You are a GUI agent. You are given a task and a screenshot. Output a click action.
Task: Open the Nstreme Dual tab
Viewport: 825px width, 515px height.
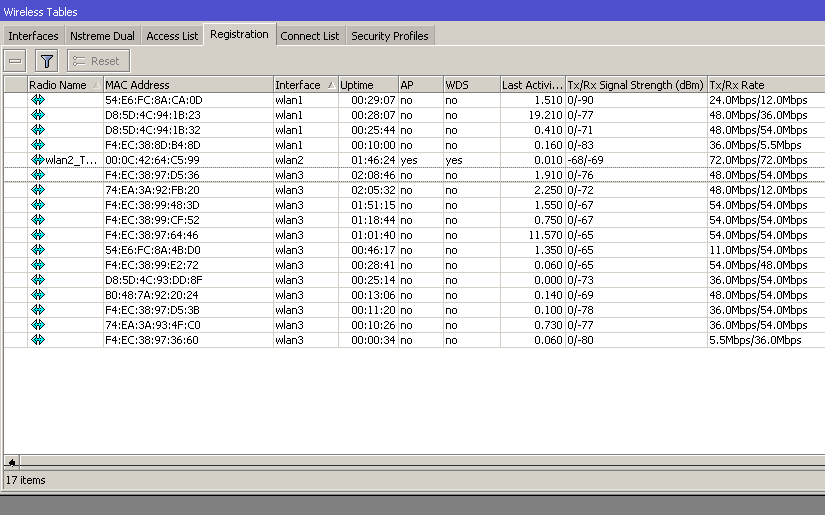[102, 36]
